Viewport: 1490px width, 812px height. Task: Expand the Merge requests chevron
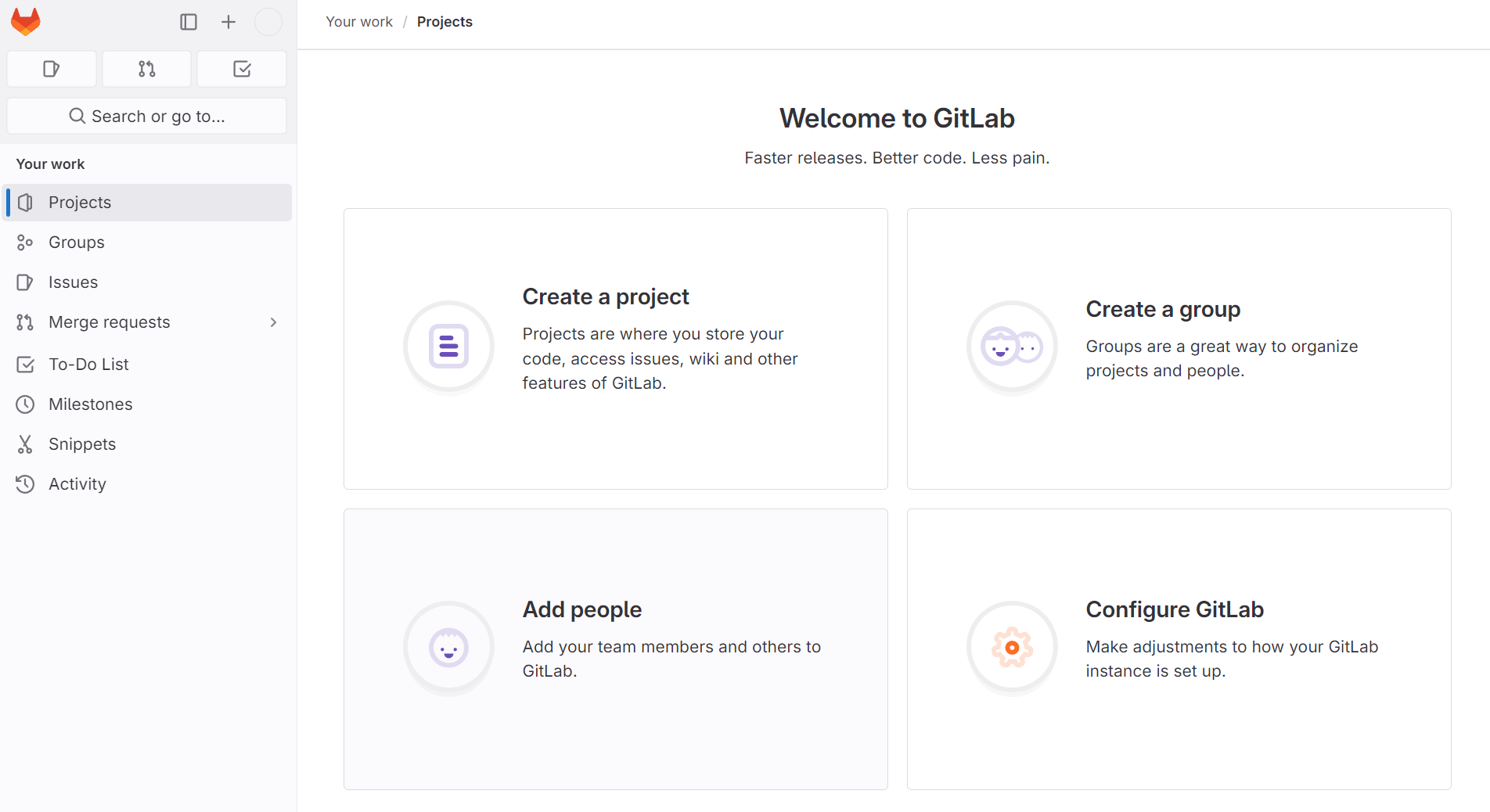click(x=273, y=322)
